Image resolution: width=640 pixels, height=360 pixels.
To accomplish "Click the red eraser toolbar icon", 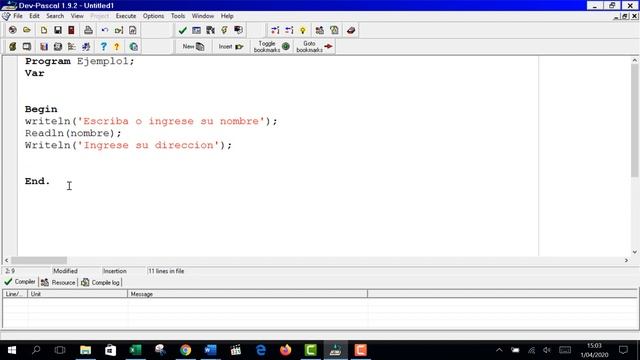I will tap(351, 30).
